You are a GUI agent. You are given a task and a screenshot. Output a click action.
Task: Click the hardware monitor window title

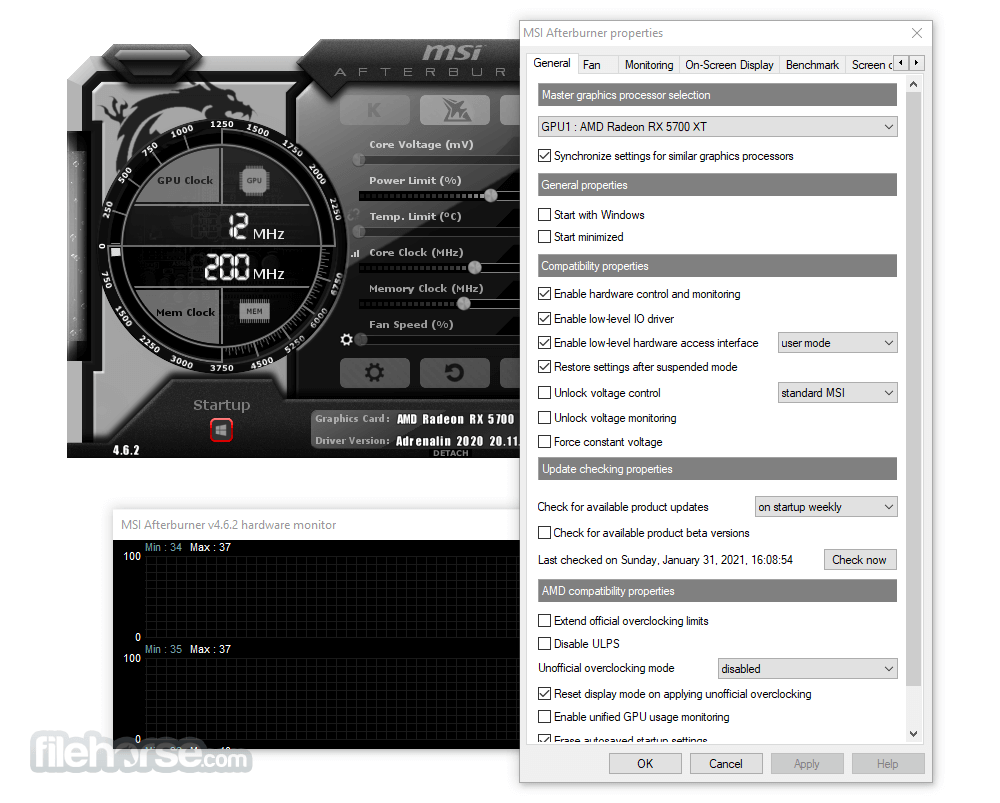[x=228, y=525]
